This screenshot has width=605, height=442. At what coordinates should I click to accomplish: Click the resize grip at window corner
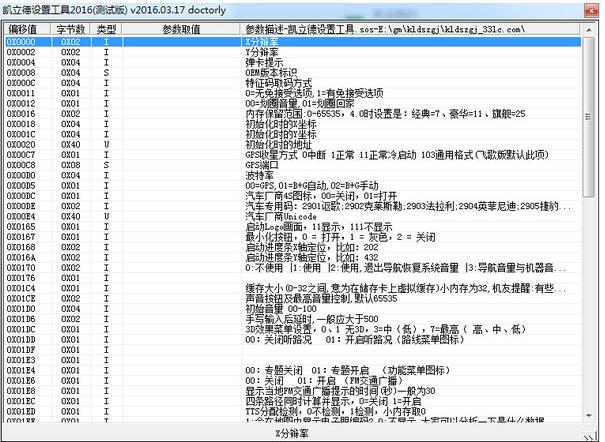[588, 436]
